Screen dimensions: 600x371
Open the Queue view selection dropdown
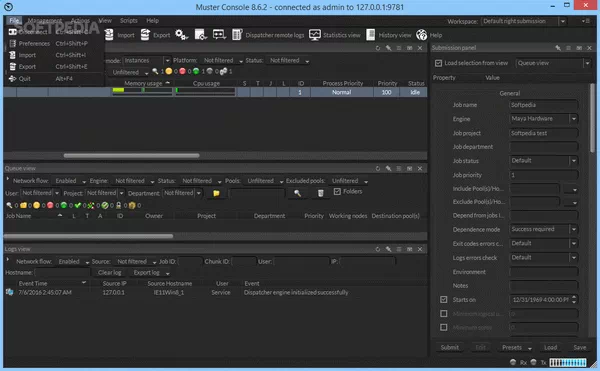[553, 63]
